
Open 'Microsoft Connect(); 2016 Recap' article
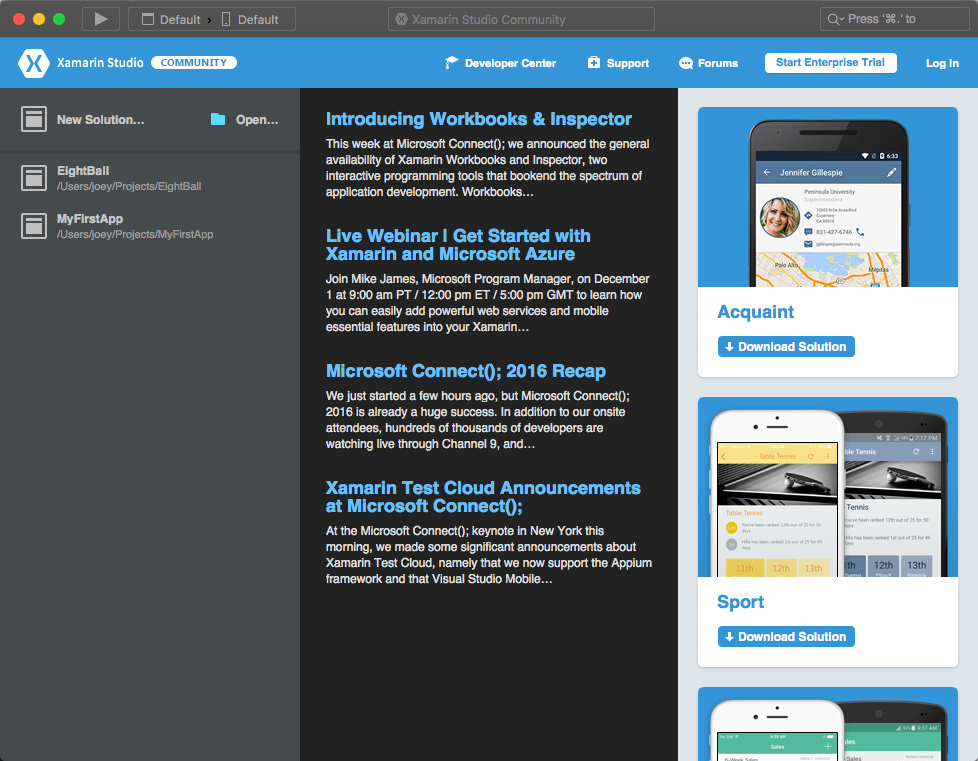tap(465, 371)
